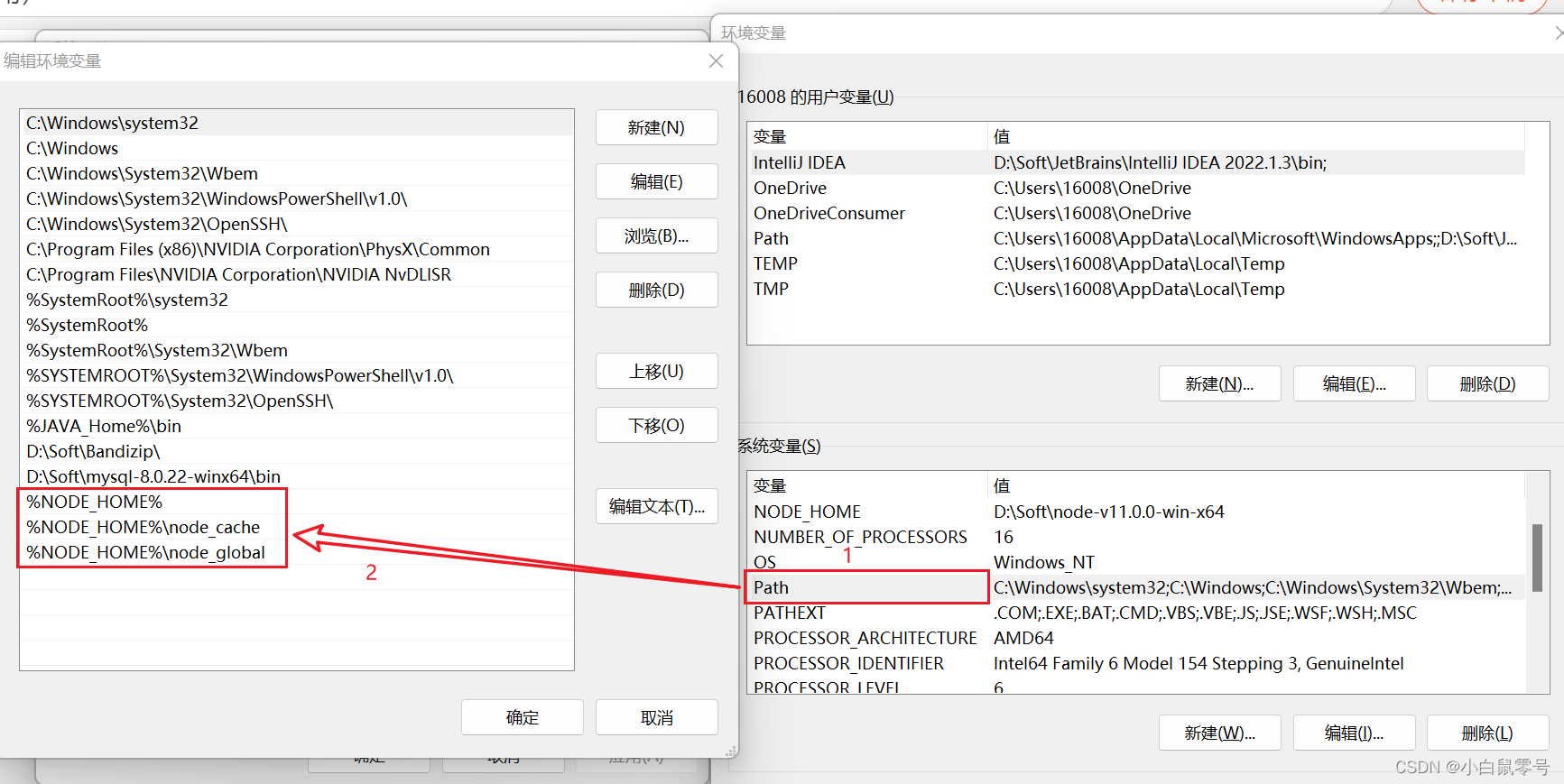Image resolution: width=1564 pixels, height=784 pixels.
Task: Click the 变量 column header in system variables
Action: pyautogui.click(x=868, y=485)
